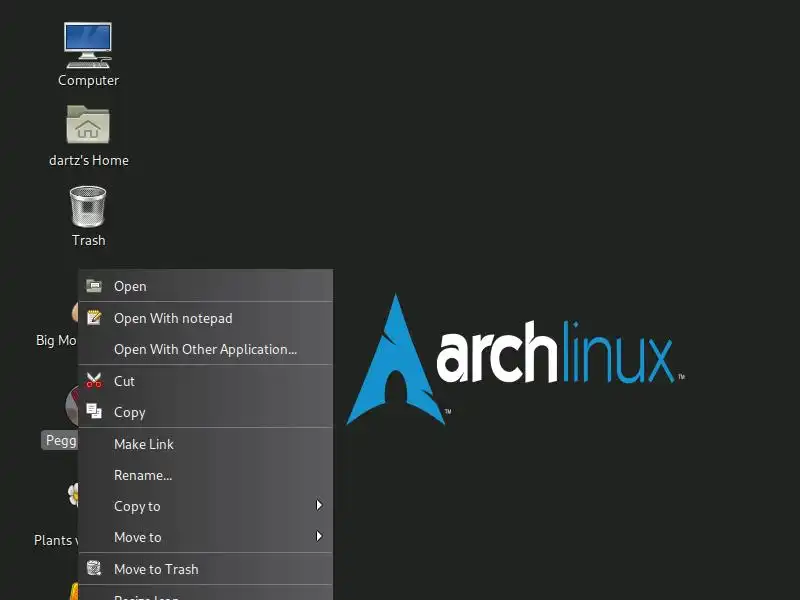This screenshot has width=800, height=600.
Task: Select the Plants v... desktop item label
Action: [56, 540]
